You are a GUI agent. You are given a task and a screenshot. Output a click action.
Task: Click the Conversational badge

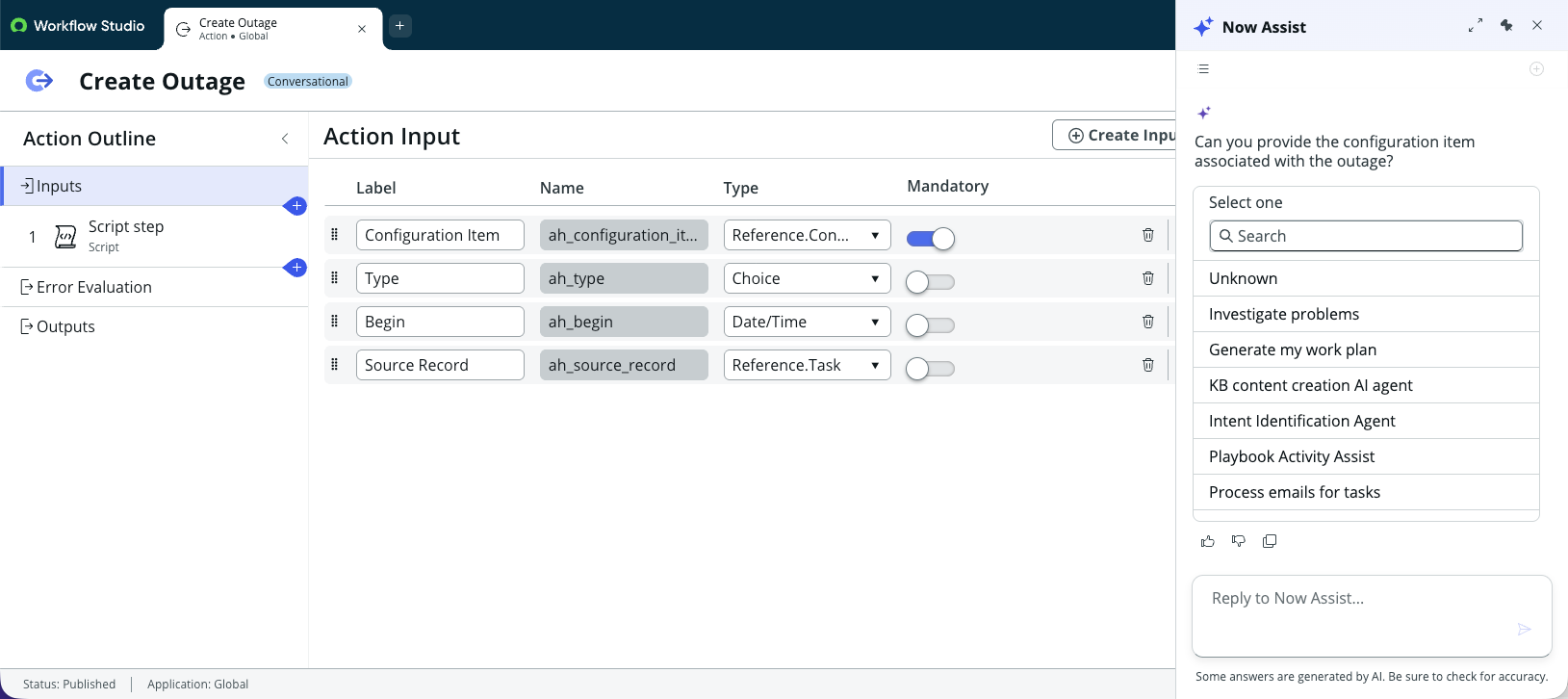[x=308, y=82]
